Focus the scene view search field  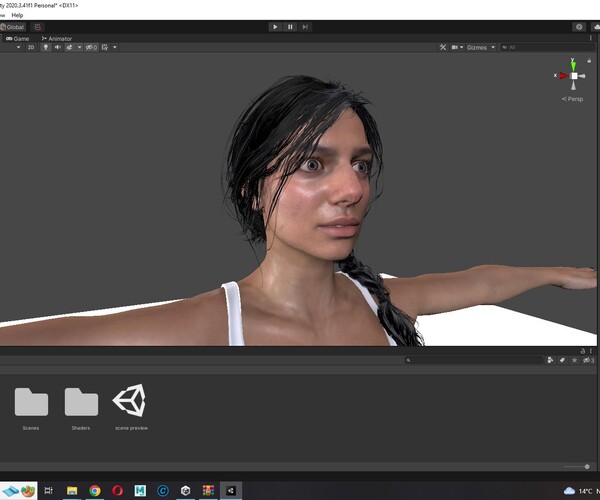548,47
